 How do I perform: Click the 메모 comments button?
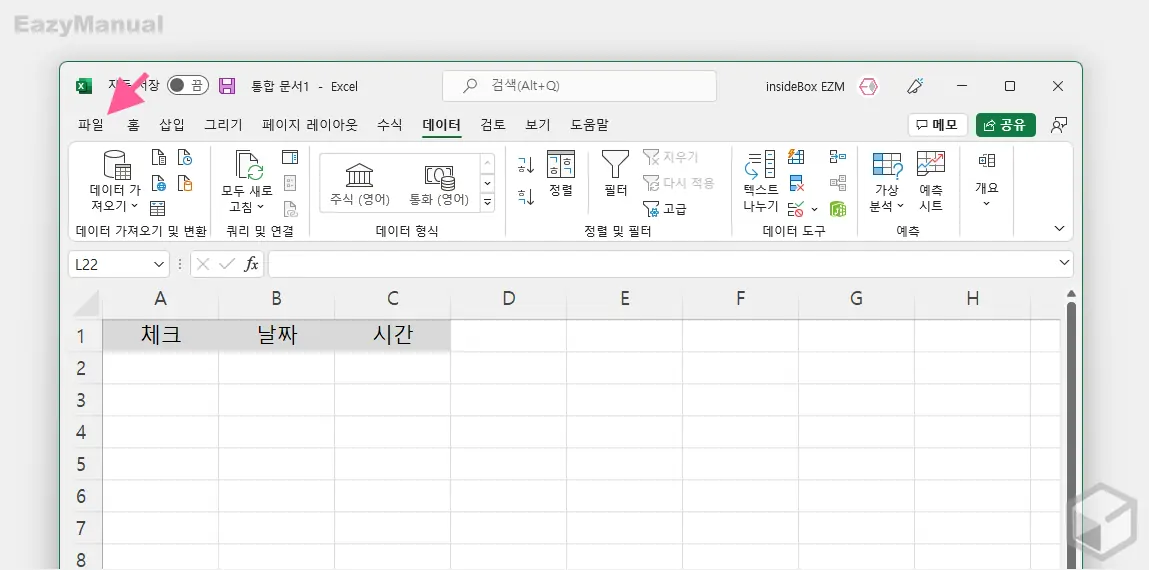937,125
